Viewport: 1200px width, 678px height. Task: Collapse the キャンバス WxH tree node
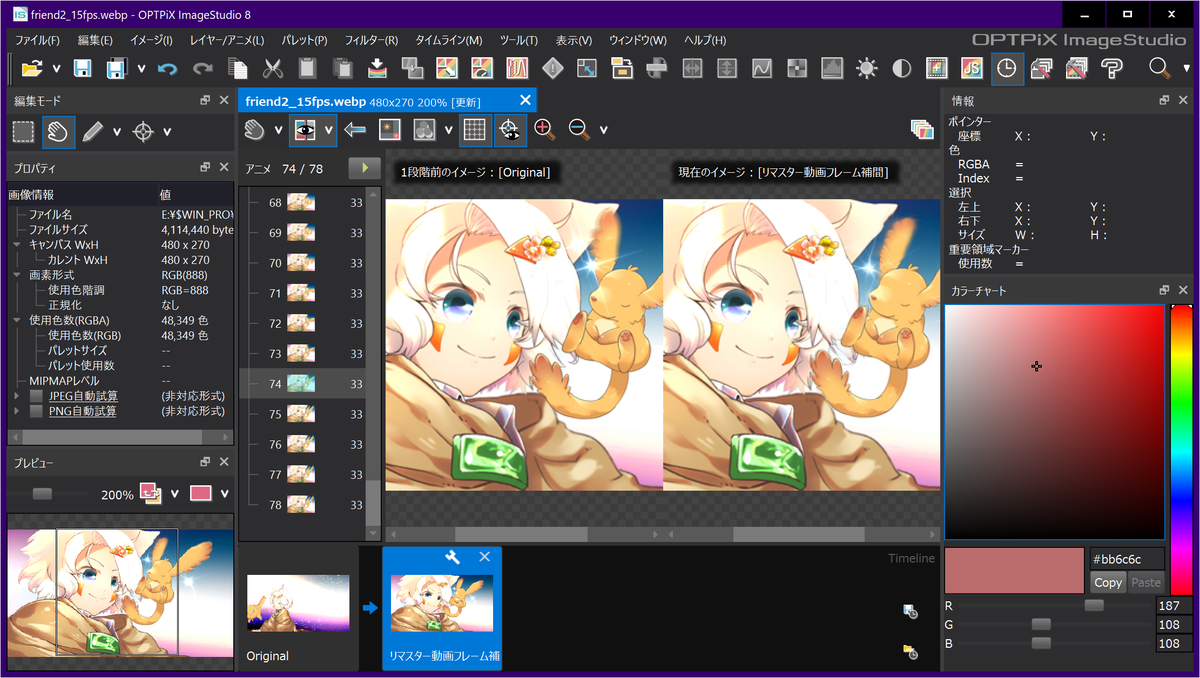17,245
